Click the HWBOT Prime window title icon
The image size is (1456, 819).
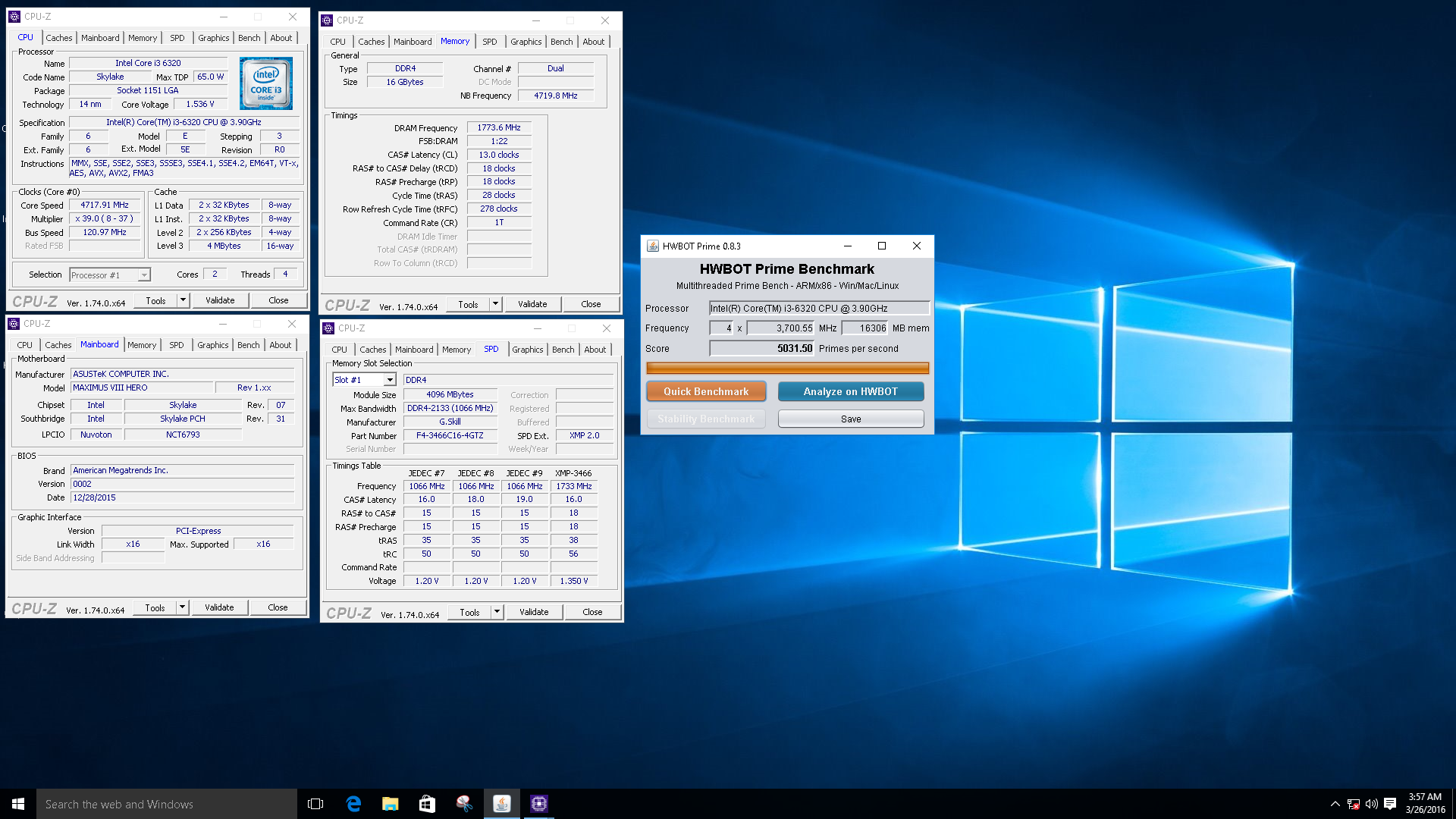tap(652, 246)
